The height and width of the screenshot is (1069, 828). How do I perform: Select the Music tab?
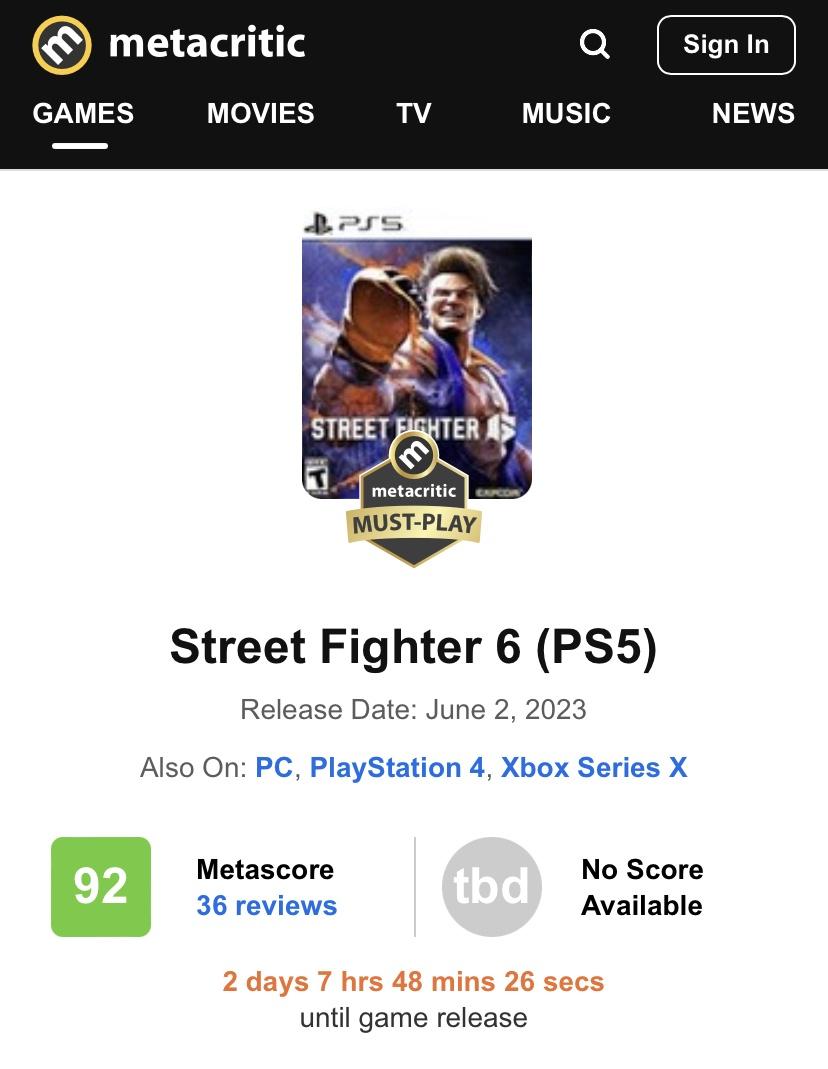point(566,113)
